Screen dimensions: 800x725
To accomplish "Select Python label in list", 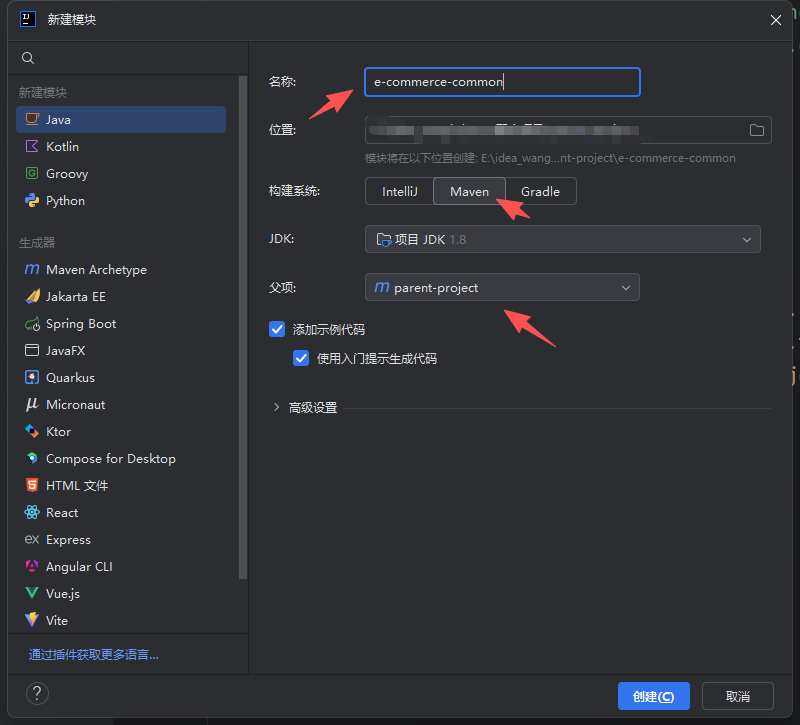I will [65, 201].
